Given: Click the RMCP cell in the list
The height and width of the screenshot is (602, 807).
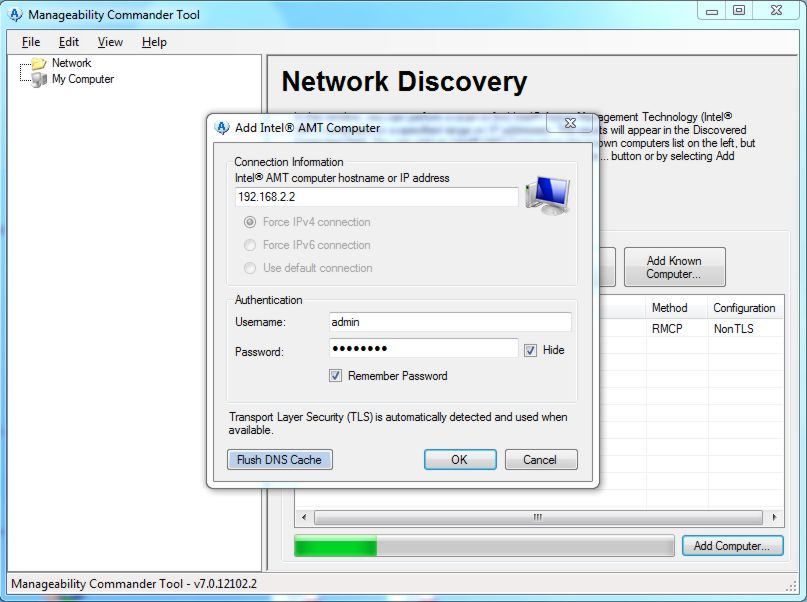Looking at the screenshot, I should coord(667,328).
